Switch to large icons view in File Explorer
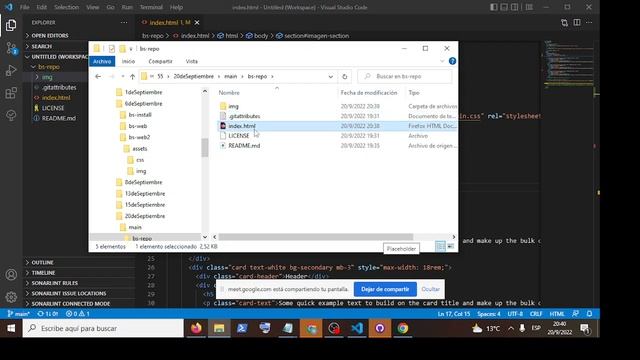Screen dimensions: 640x360 451,246
